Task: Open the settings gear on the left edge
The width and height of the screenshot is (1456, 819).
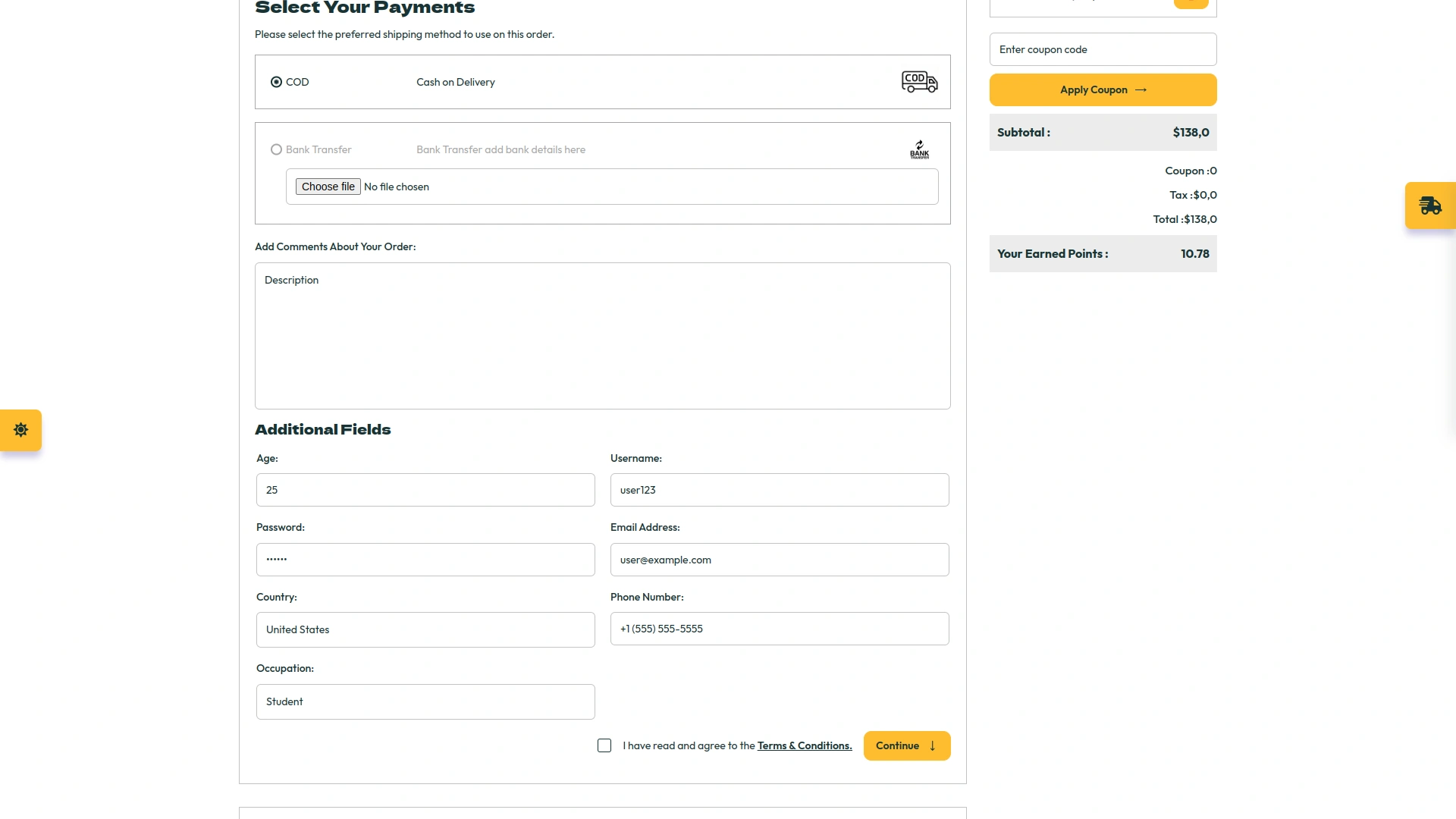Action: click(20, 430)
